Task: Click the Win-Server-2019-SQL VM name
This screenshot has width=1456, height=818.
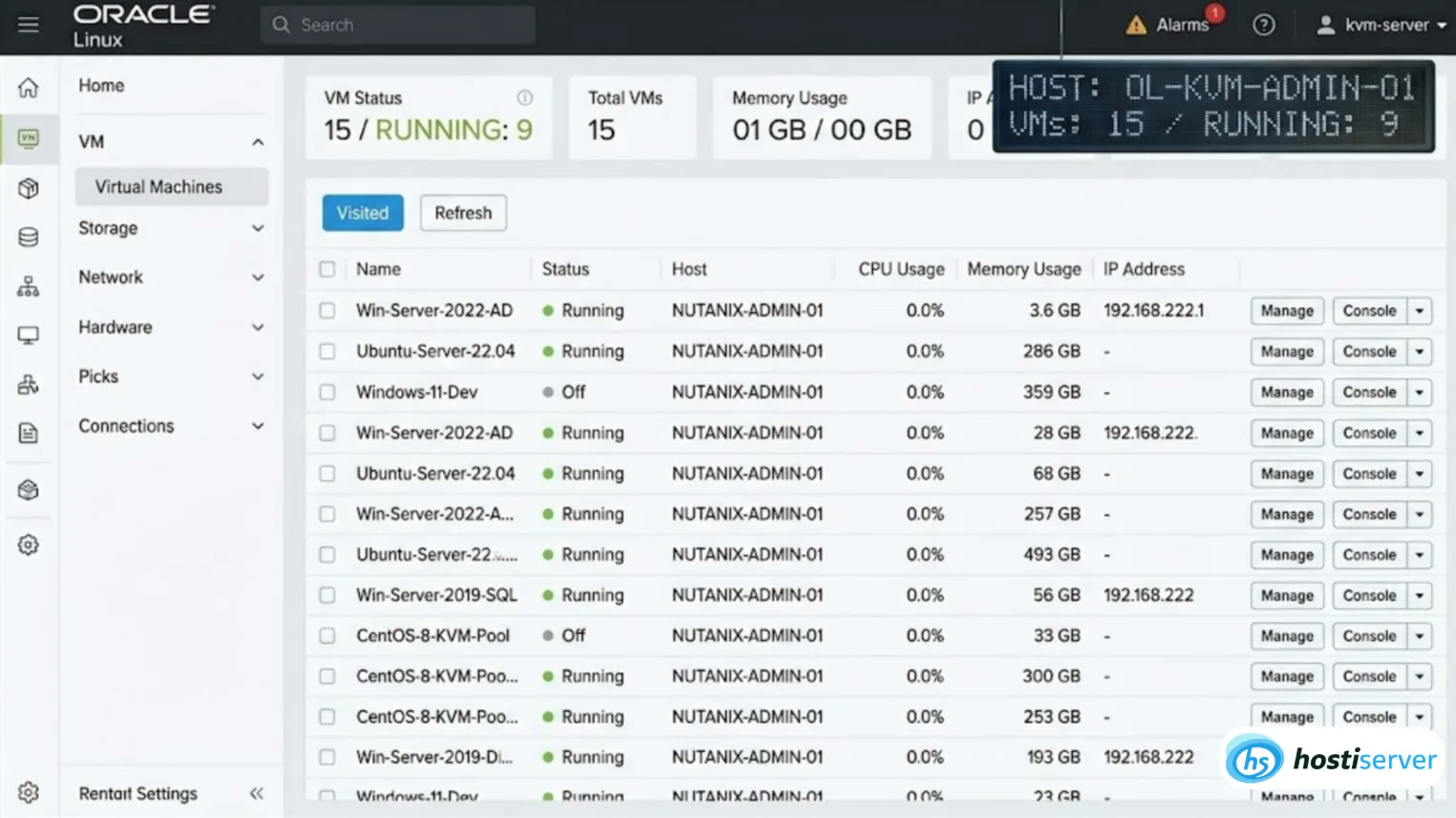Action: point(437,595)
